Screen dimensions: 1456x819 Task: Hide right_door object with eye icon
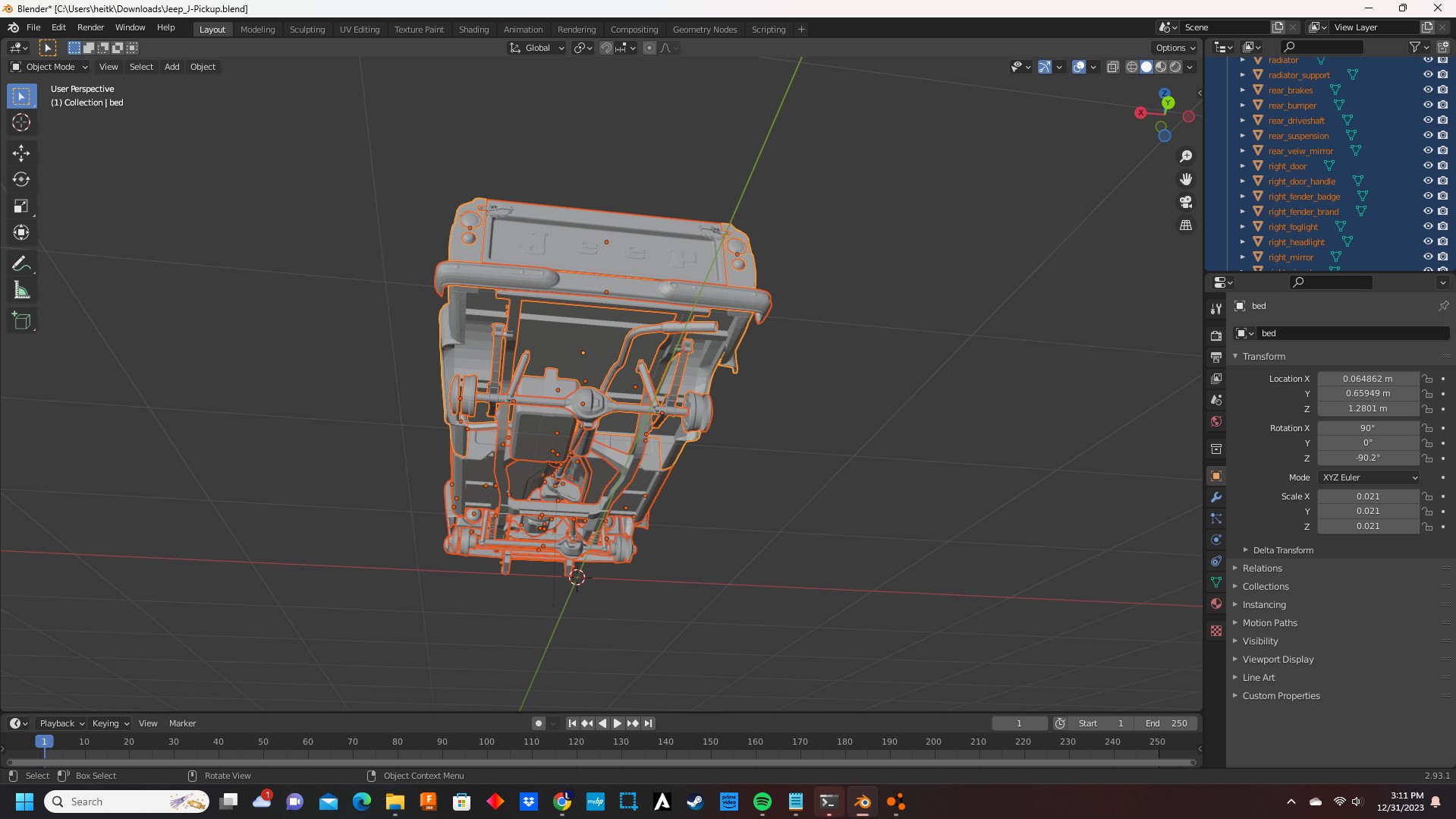(x=1427, y=166)
